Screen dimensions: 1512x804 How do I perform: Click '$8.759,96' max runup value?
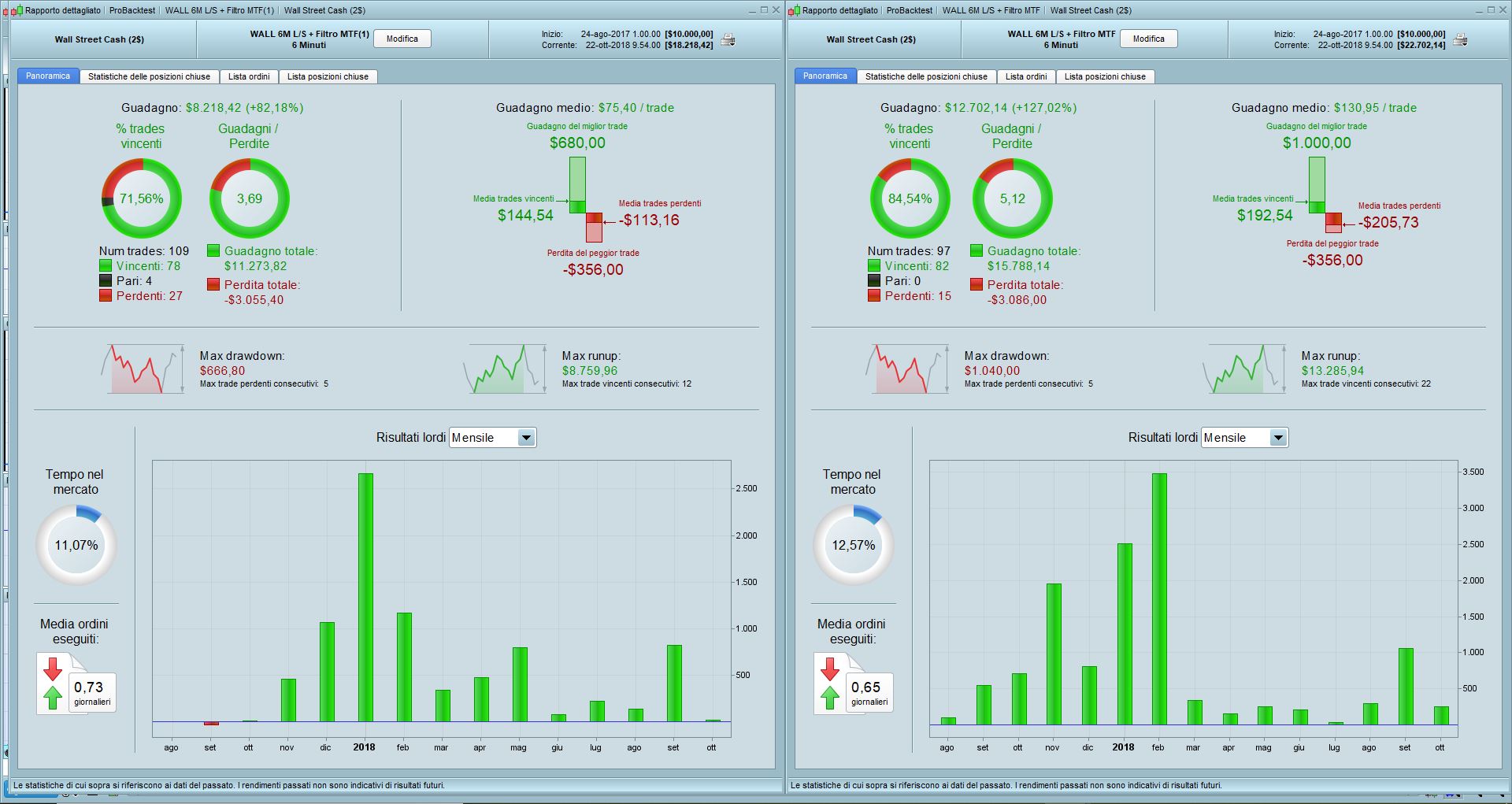590,371
